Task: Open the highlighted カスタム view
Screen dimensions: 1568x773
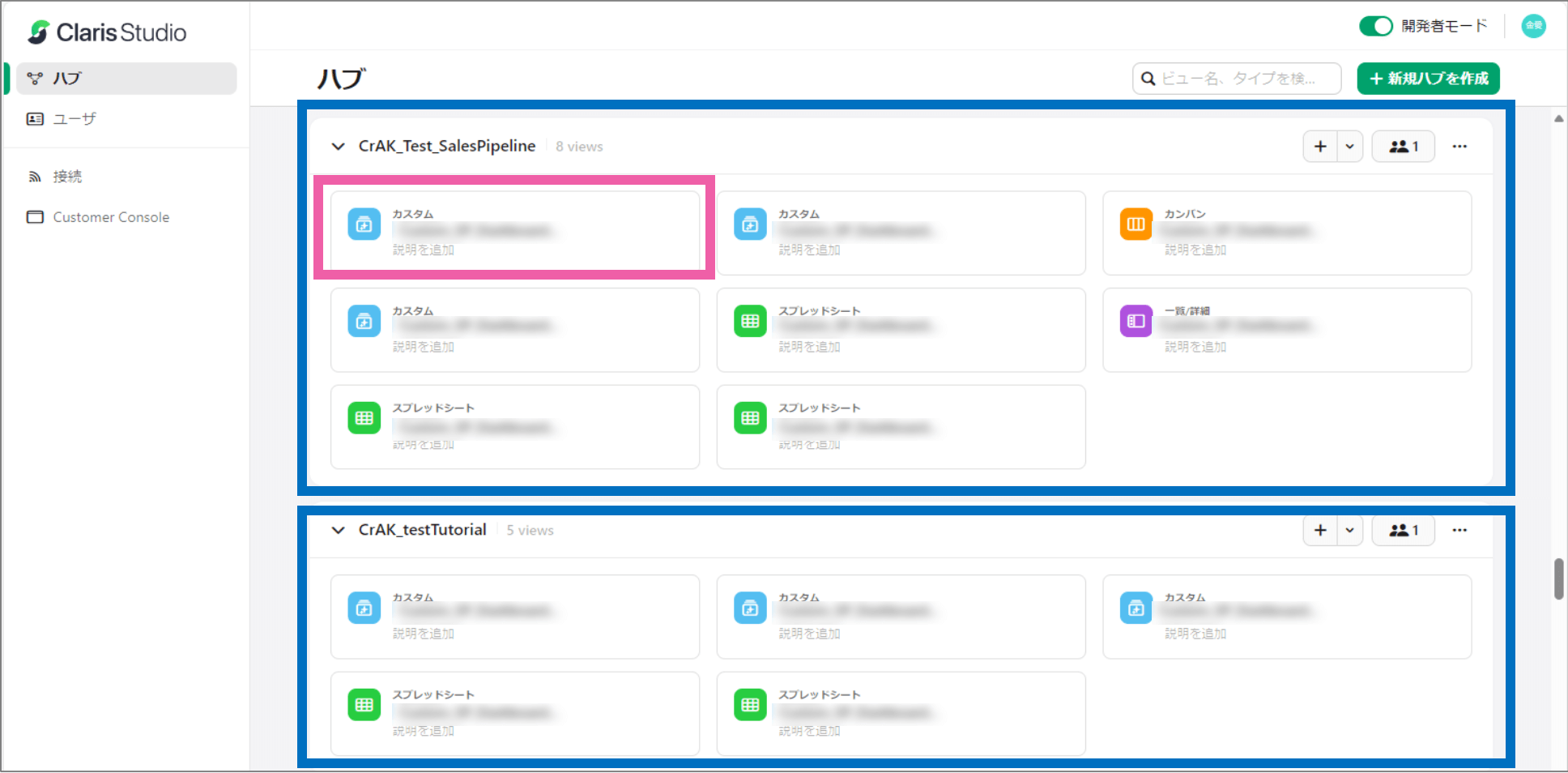Action: [514, 231]
